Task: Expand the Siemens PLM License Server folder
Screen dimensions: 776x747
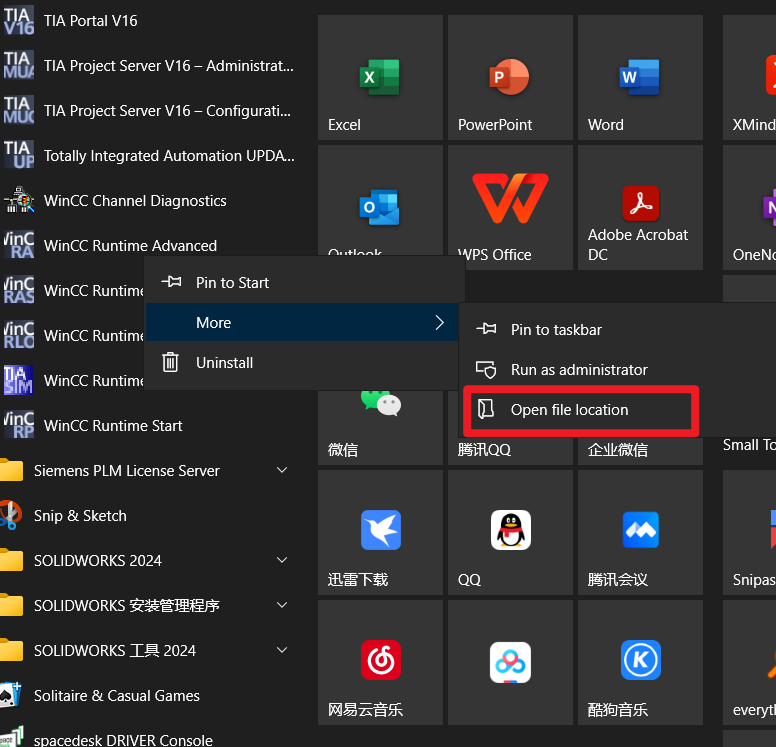Action: click(282, 470)
